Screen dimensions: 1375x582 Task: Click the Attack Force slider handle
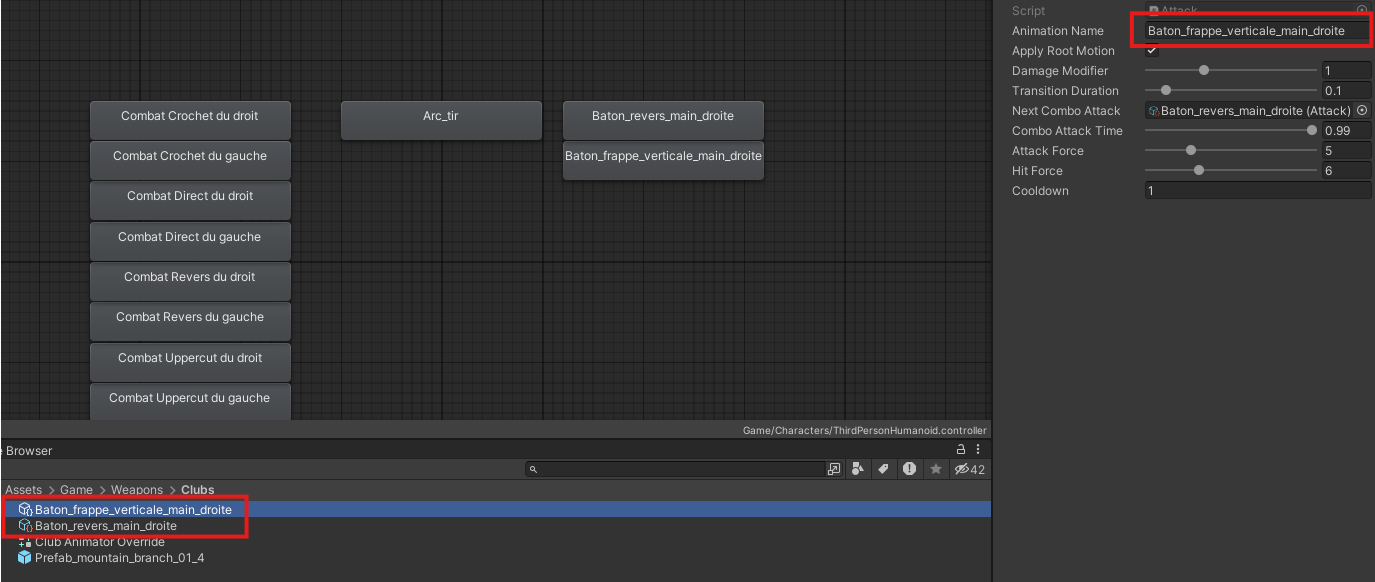1191,151
